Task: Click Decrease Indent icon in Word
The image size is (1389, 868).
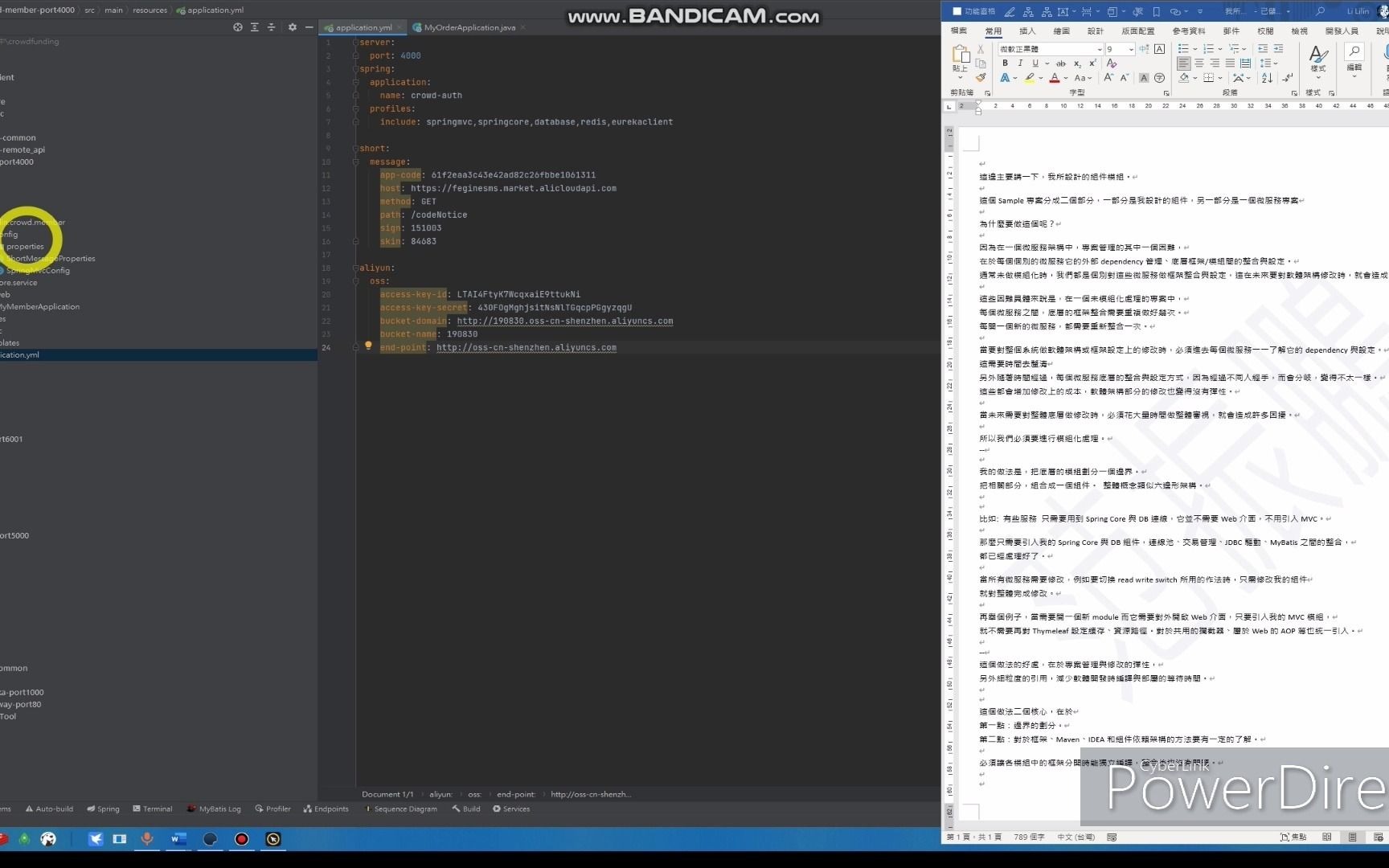Action: [x=1263, y=49]
